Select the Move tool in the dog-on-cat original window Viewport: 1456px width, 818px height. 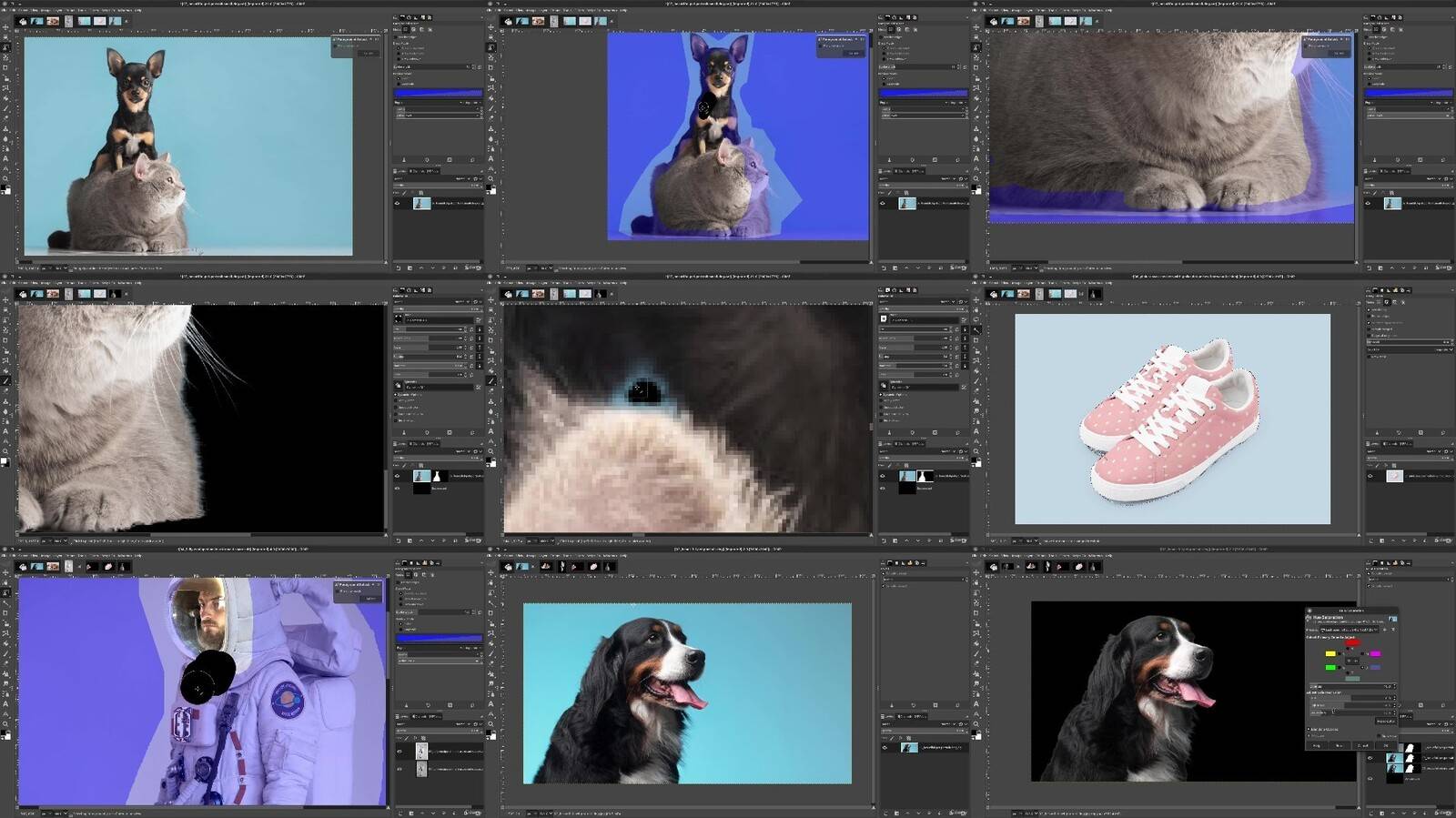5,27
